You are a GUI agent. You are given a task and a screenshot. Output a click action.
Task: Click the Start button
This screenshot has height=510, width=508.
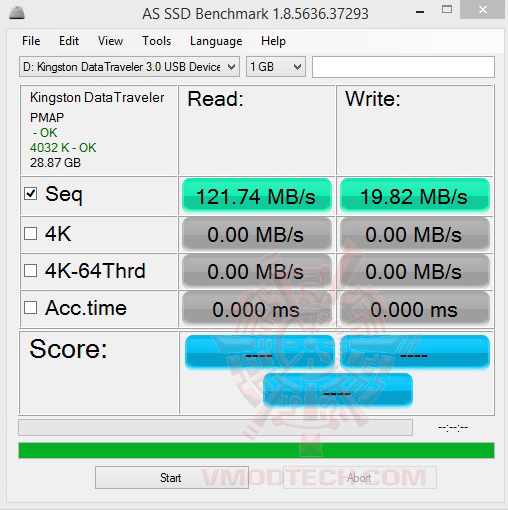pos(172,478)
